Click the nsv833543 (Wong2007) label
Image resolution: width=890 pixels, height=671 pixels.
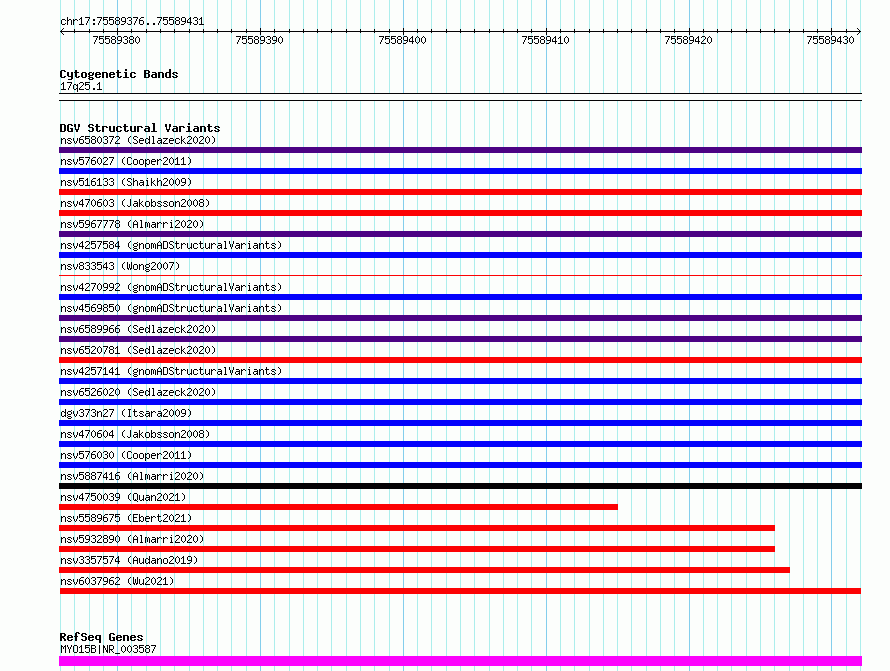coord(120,266)
